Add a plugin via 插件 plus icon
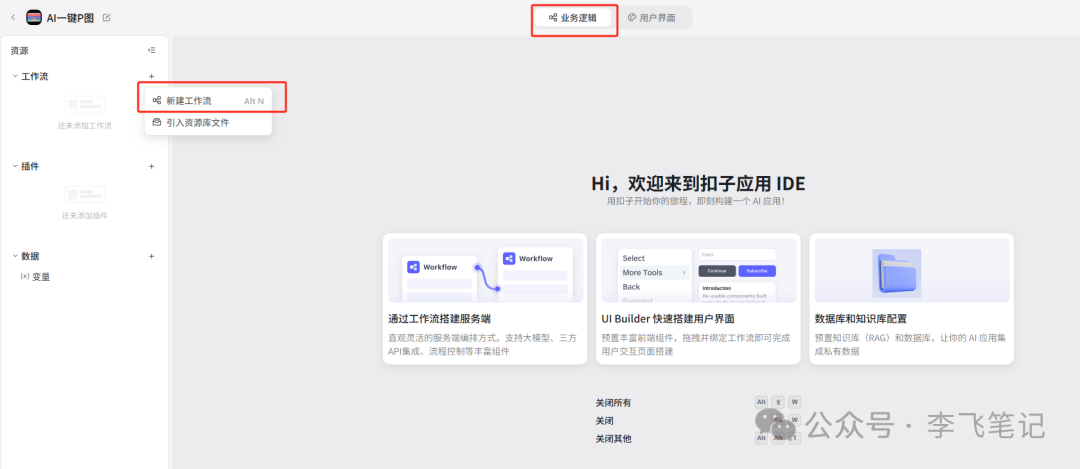 (152, 166)
